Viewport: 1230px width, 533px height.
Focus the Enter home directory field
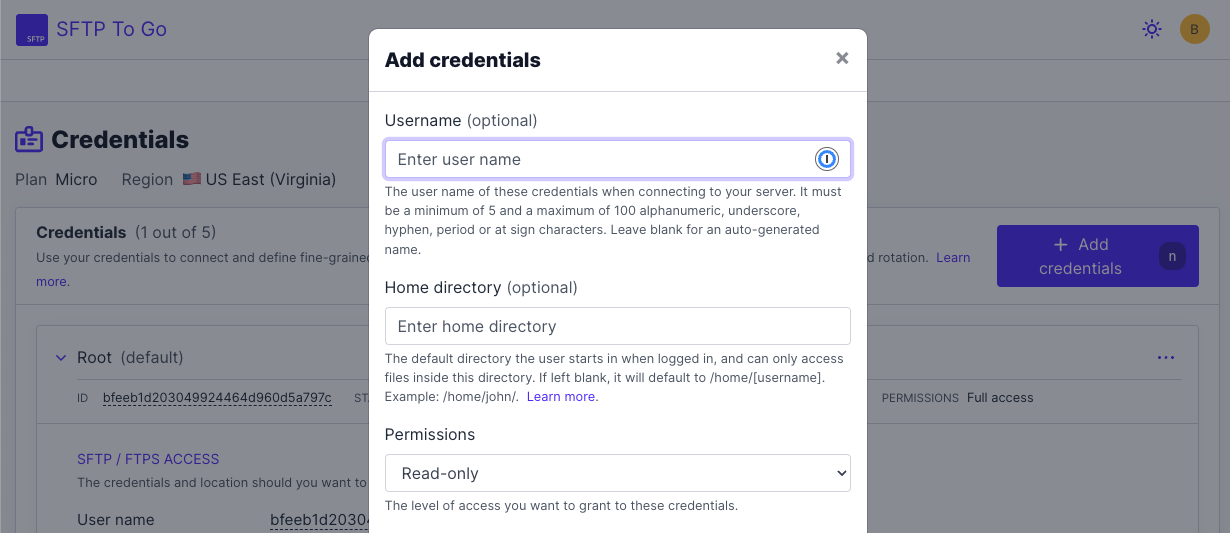coord(618,326)
